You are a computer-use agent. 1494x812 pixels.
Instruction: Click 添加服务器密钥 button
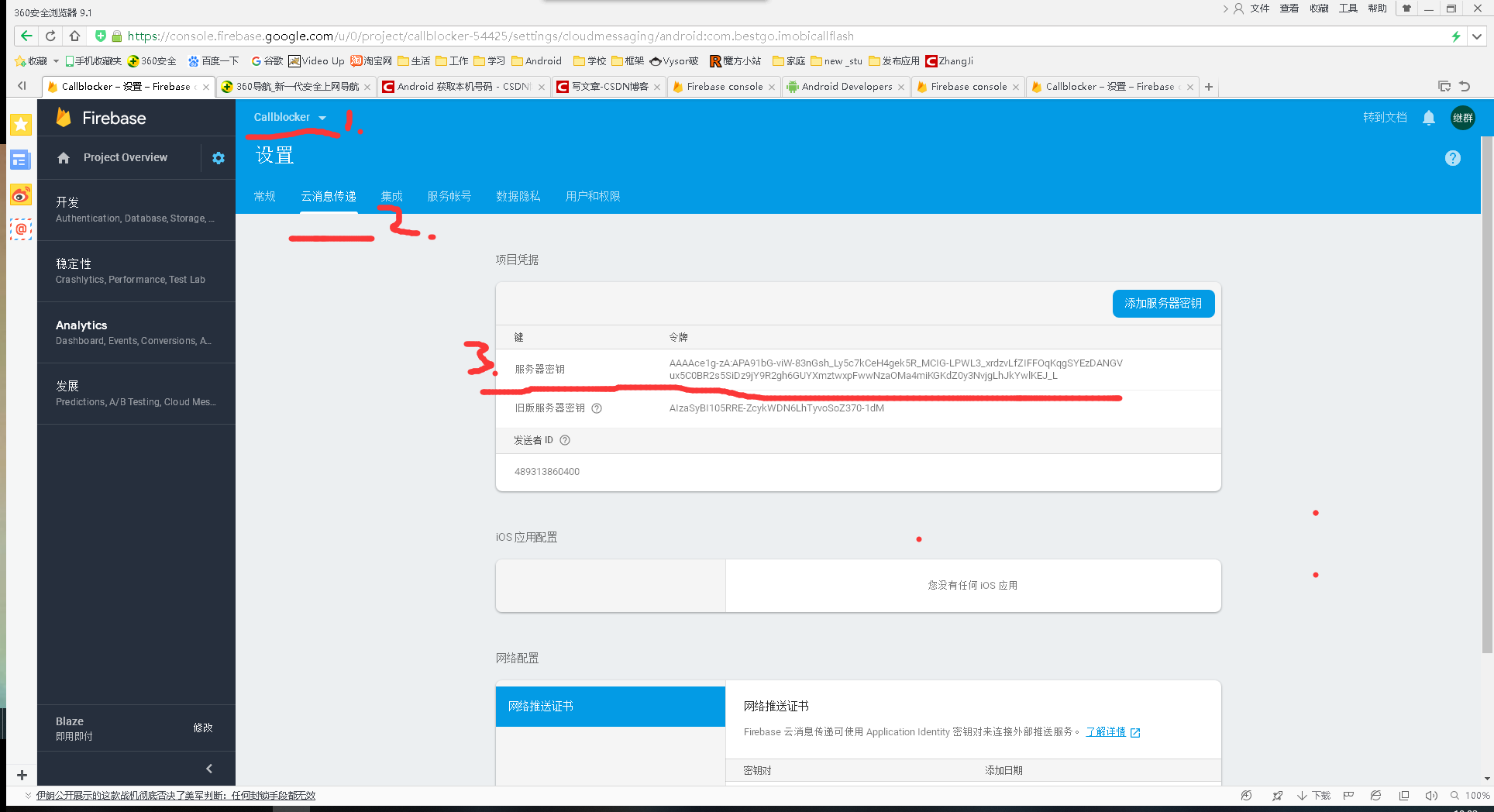(x=1163, y=304)
